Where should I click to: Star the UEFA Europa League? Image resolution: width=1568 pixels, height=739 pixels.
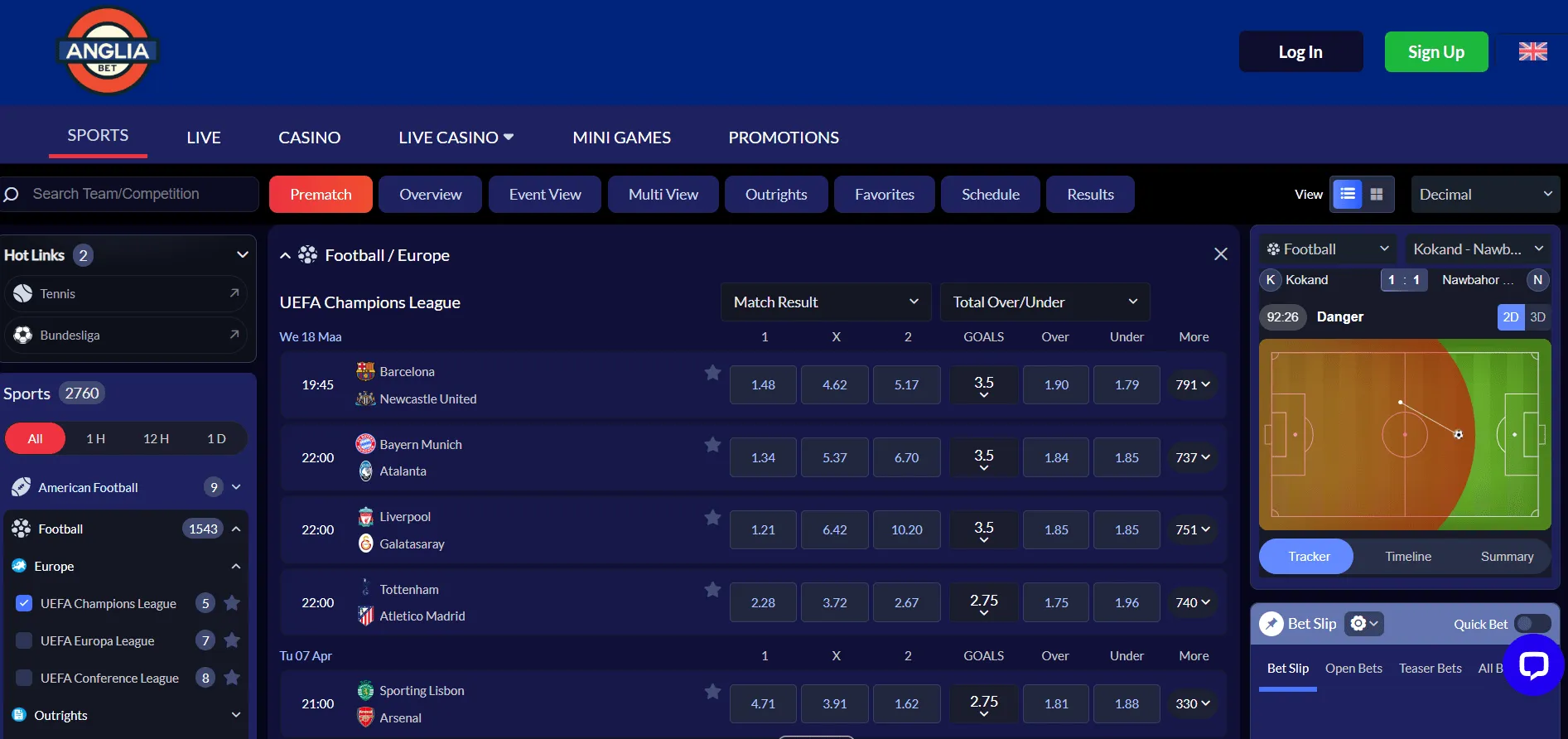pyautogui.click(x=232, y=640)
